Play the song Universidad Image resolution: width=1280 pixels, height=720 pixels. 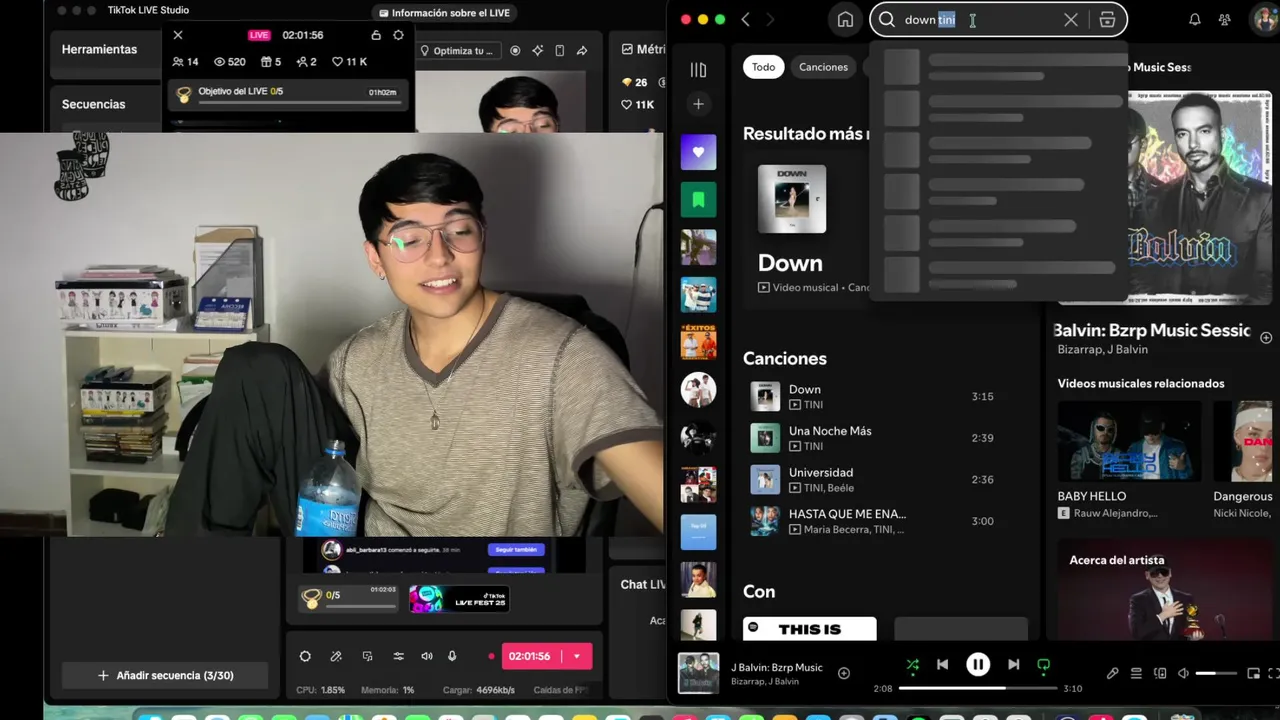click(870, 480)
